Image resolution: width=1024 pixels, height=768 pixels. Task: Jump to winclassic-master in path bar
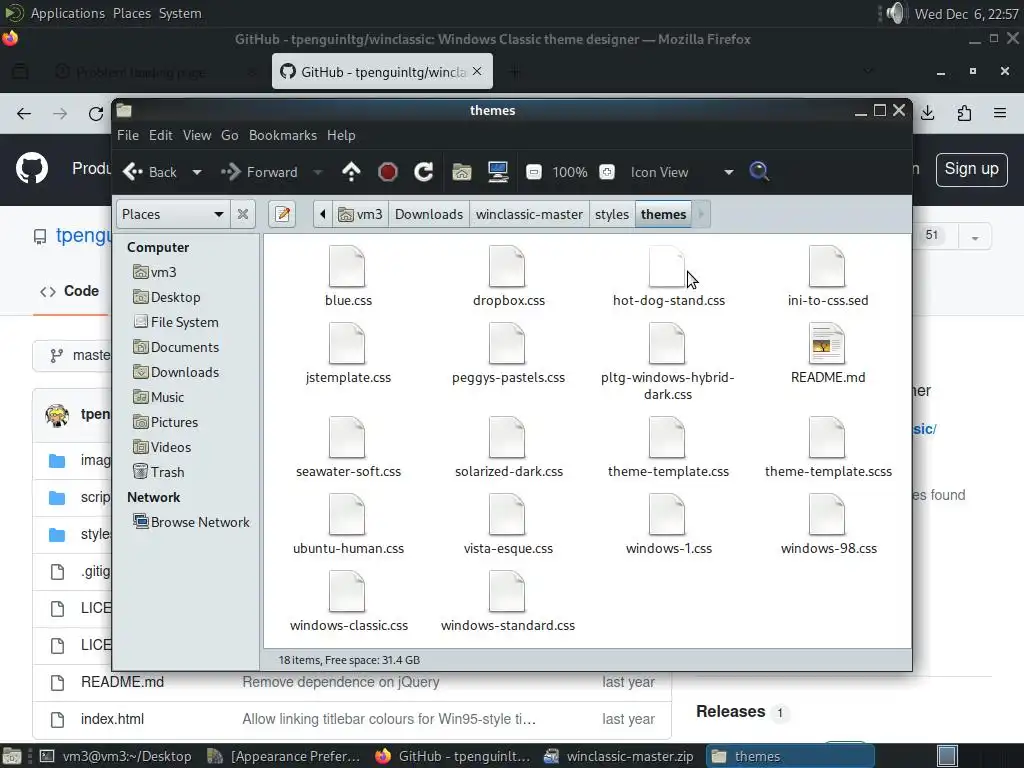(529, 214)
